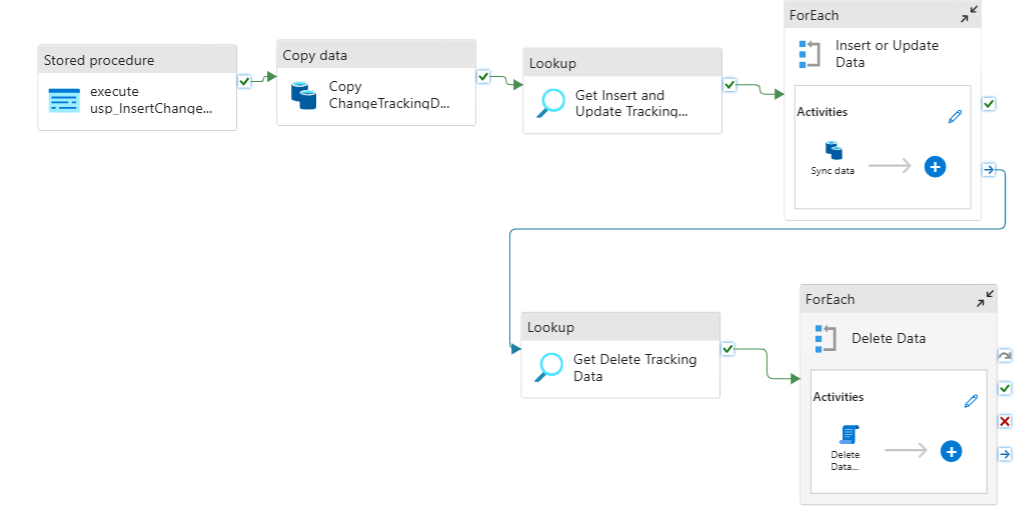
Task: Click success connector of Get Insert and Update Tracking lookup
Action: click(730, 84)
